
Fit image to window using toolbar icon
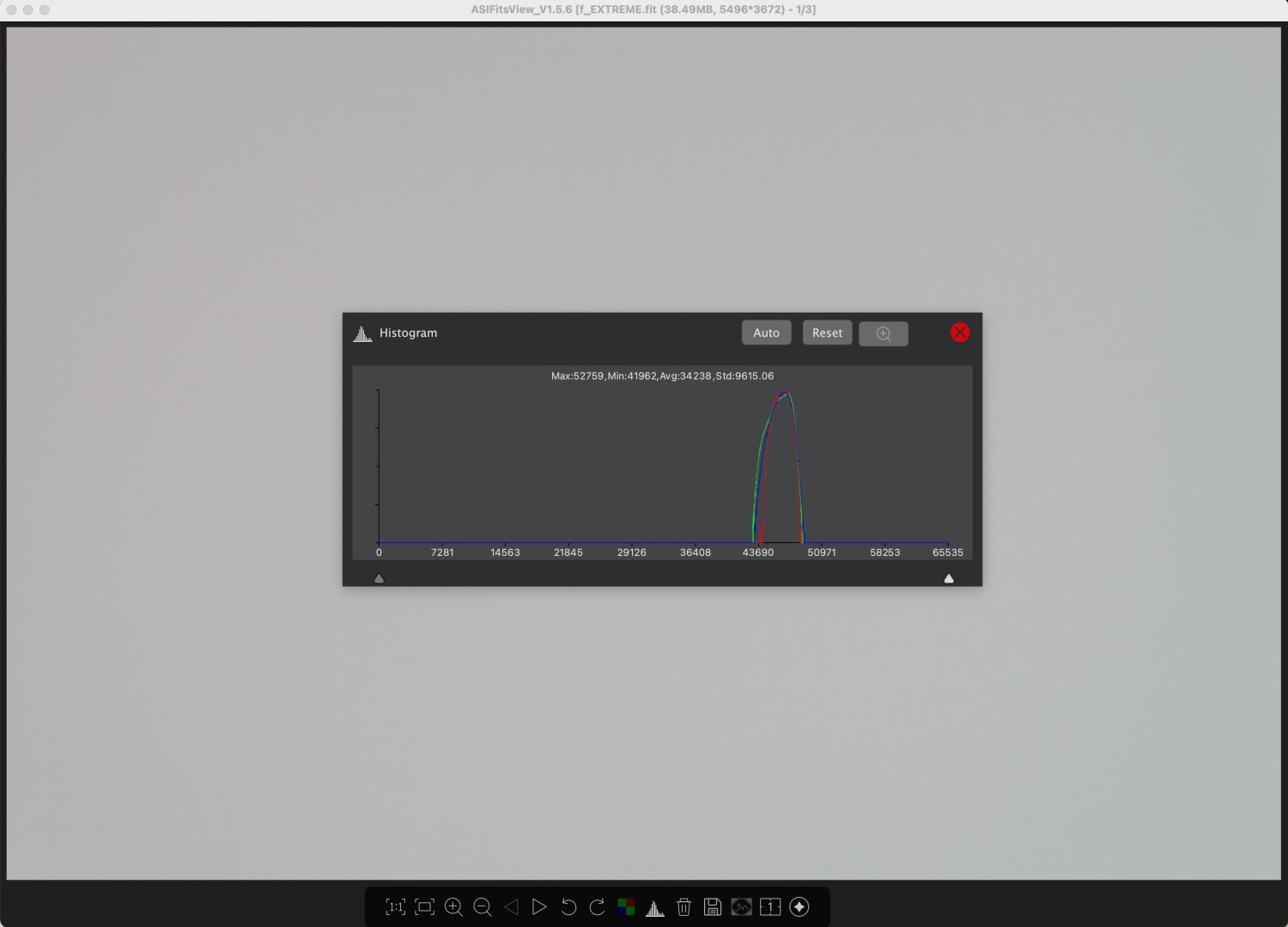coord(424,907)
